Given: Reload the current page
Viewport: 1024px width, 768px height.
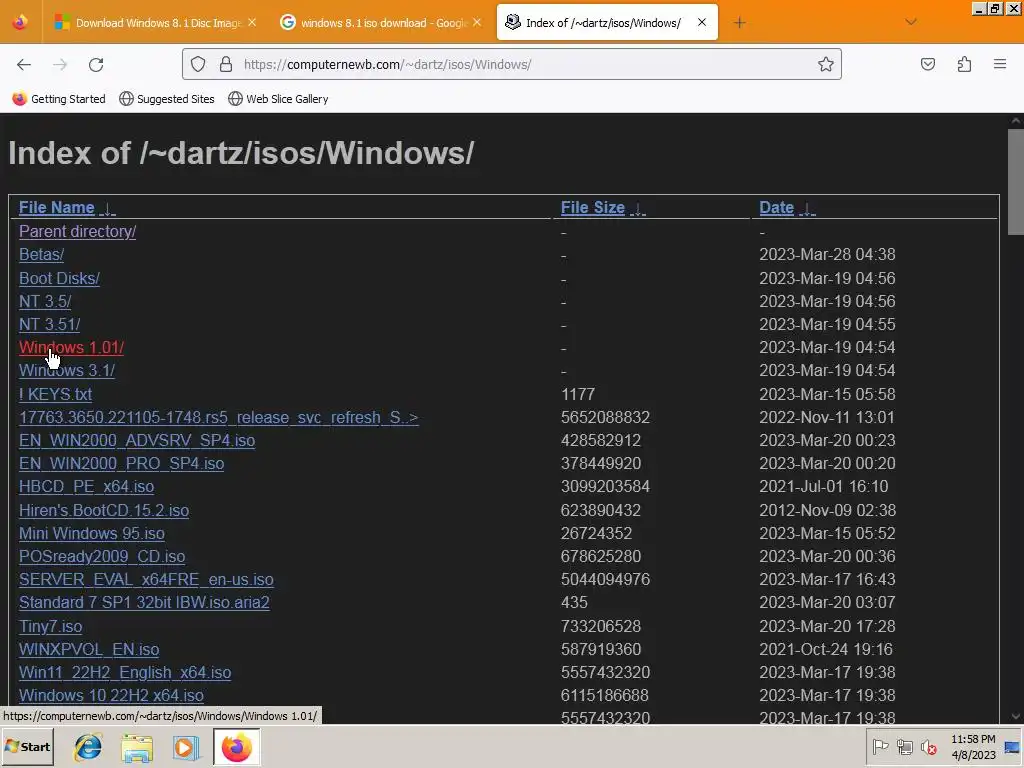Looking at the screenshot, I should (x=96, y=64).
